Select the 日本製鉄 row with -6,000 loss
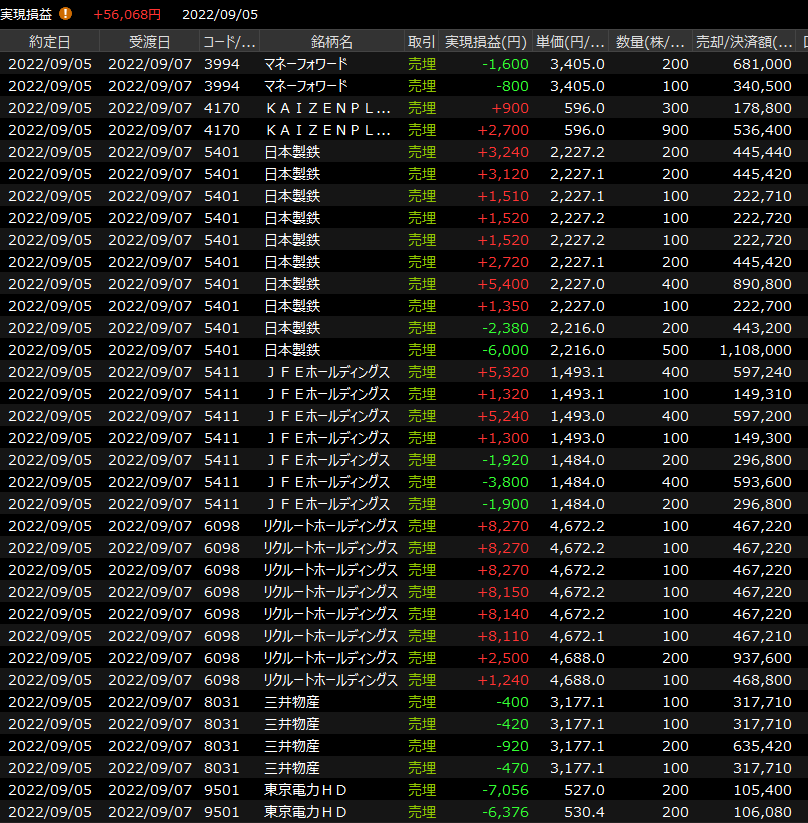Image resolution: width=808 pixels, height=823 pixels. coord(400,350)
